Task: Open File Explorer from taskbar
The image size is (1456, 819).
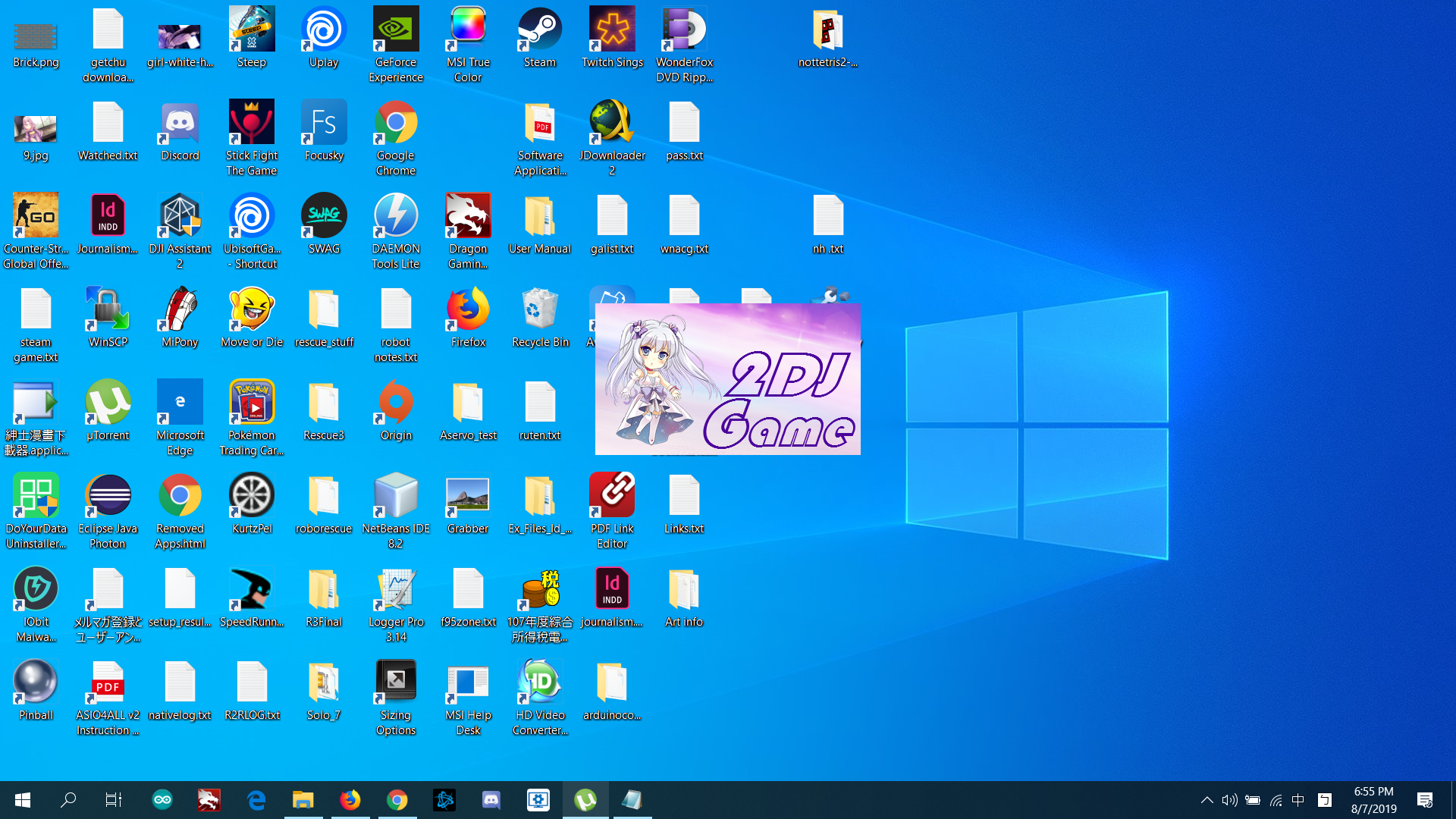Action: pyautogui.click(x=303, y=800)
